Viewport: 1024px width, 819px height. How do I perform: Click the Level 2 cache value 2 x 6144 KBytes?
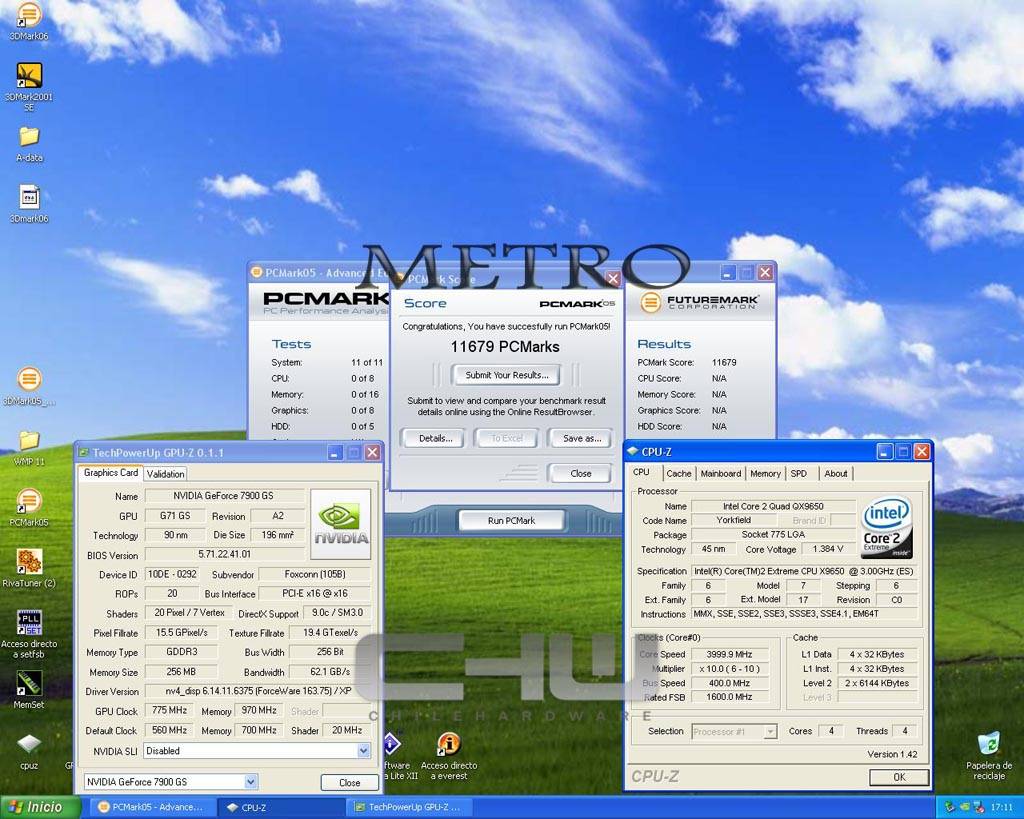click(877, 683)
